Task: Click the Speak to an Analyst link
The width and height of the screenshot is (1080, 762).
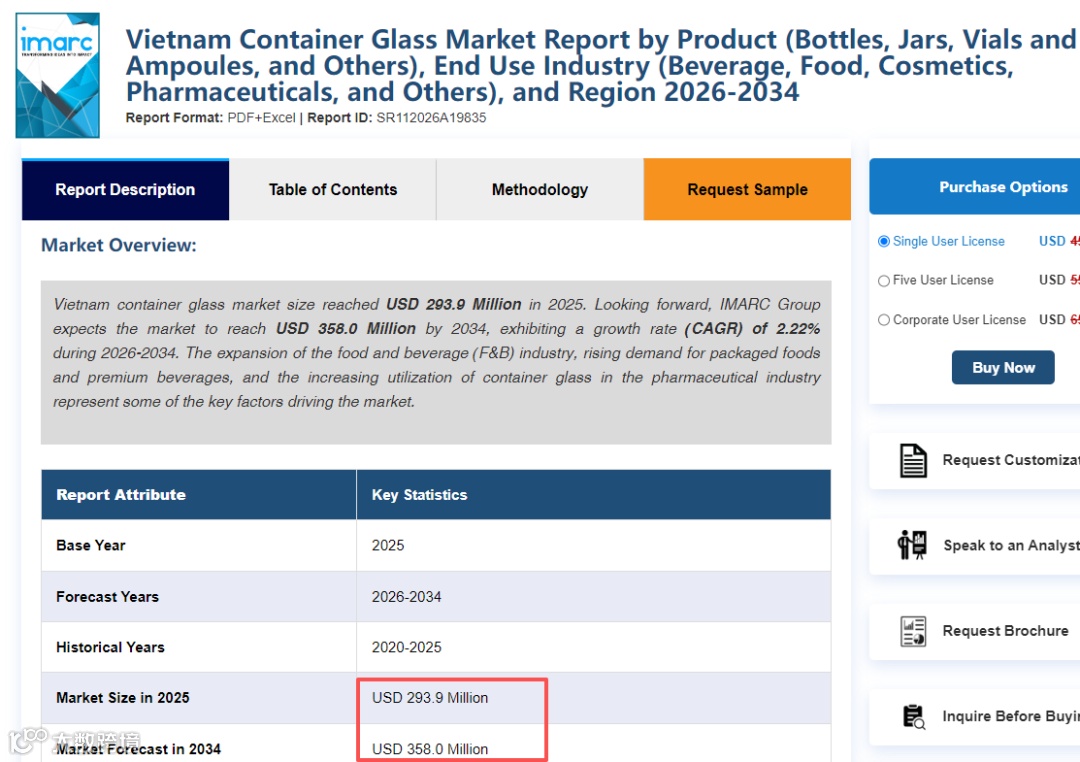Action: 1010,546
